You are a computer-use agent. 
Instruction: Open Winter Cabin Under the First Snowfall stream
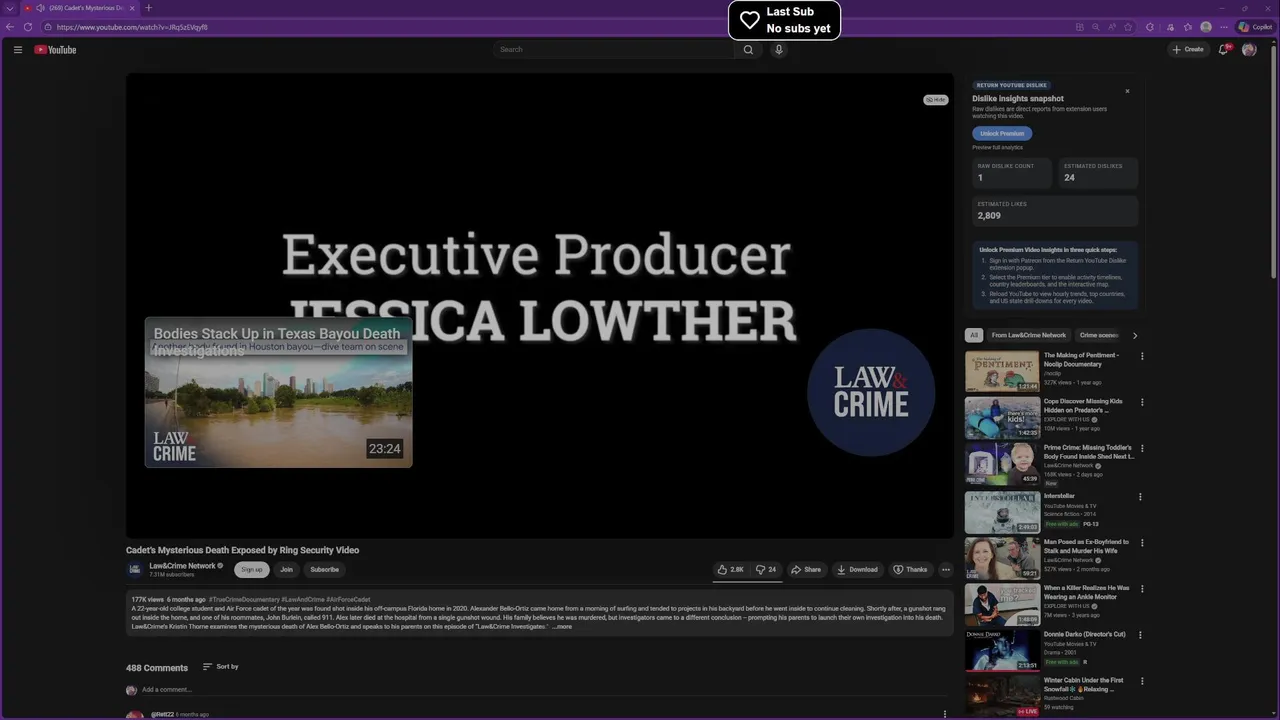click(1002, 697)
